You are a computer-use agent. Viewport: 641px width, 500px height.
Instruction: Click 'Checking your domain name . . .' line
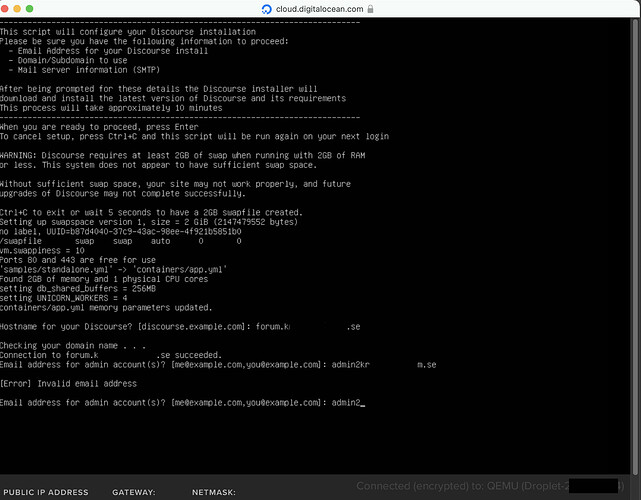click(73, 345)
